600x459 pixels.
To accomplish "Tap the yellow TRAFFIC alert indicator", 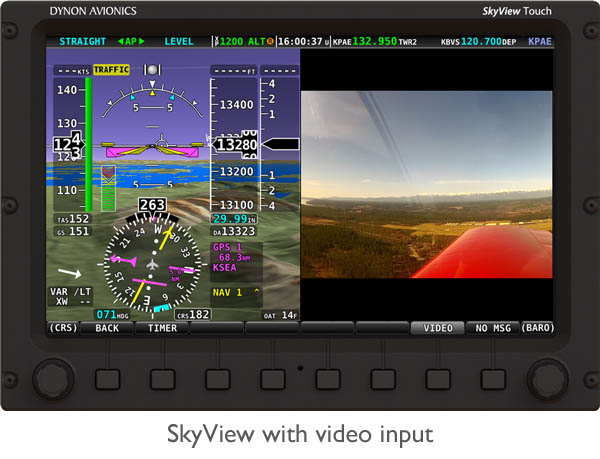I will coord(112,71).
